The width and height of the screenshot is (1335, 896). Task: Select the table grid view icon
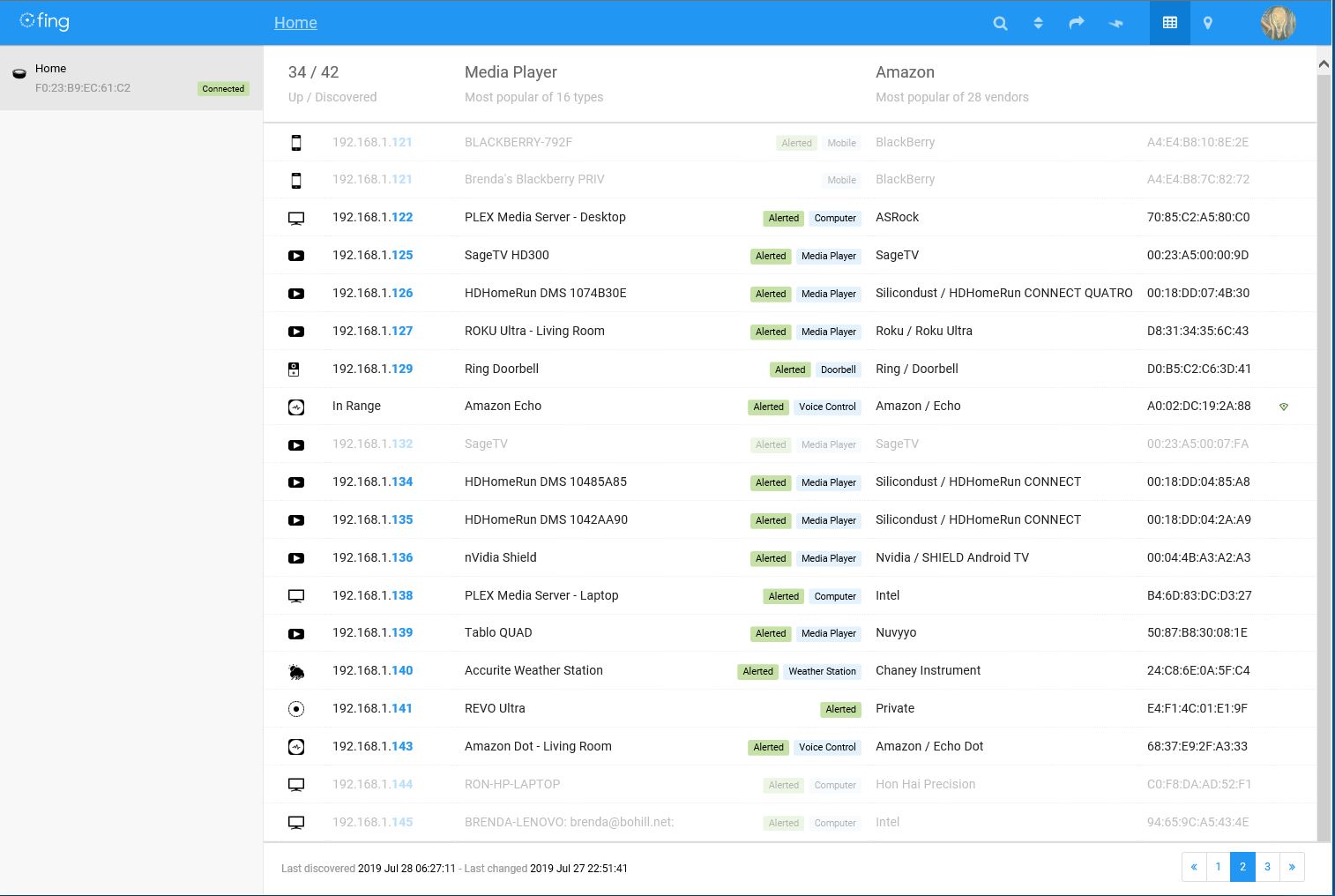pos(1169,23)
